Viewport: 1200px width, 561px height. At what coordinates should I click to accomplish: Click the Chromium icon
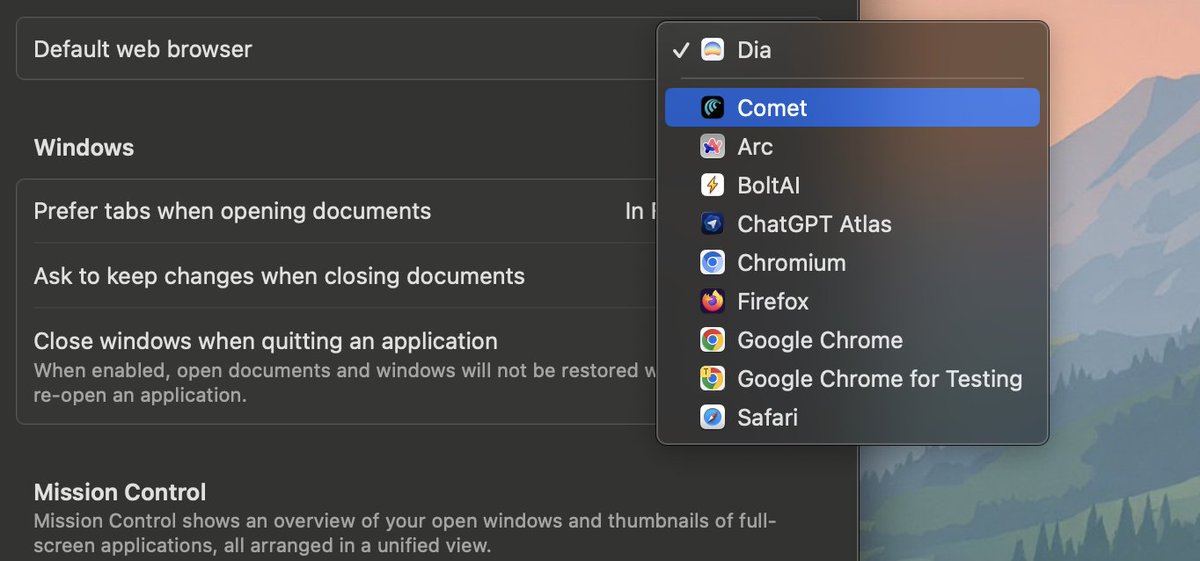point(712,263)
